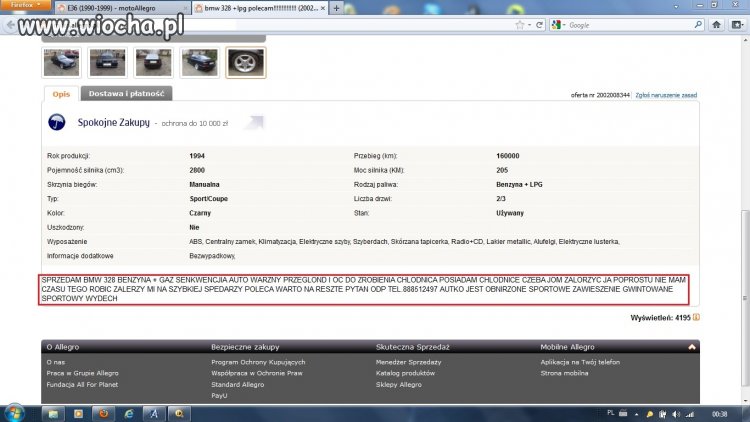750x422 pixels.
Task: Open Program Ochrony Kupujących link
Action: [258, 362]
